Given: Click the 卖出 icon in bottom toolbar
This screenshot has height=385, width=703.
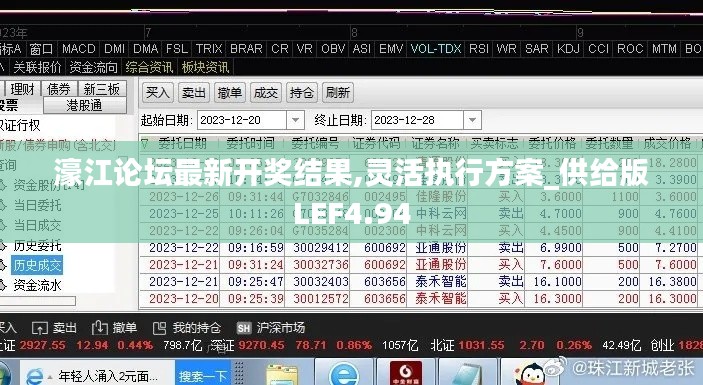Looking at the screenshot, I should coord(39,329).
